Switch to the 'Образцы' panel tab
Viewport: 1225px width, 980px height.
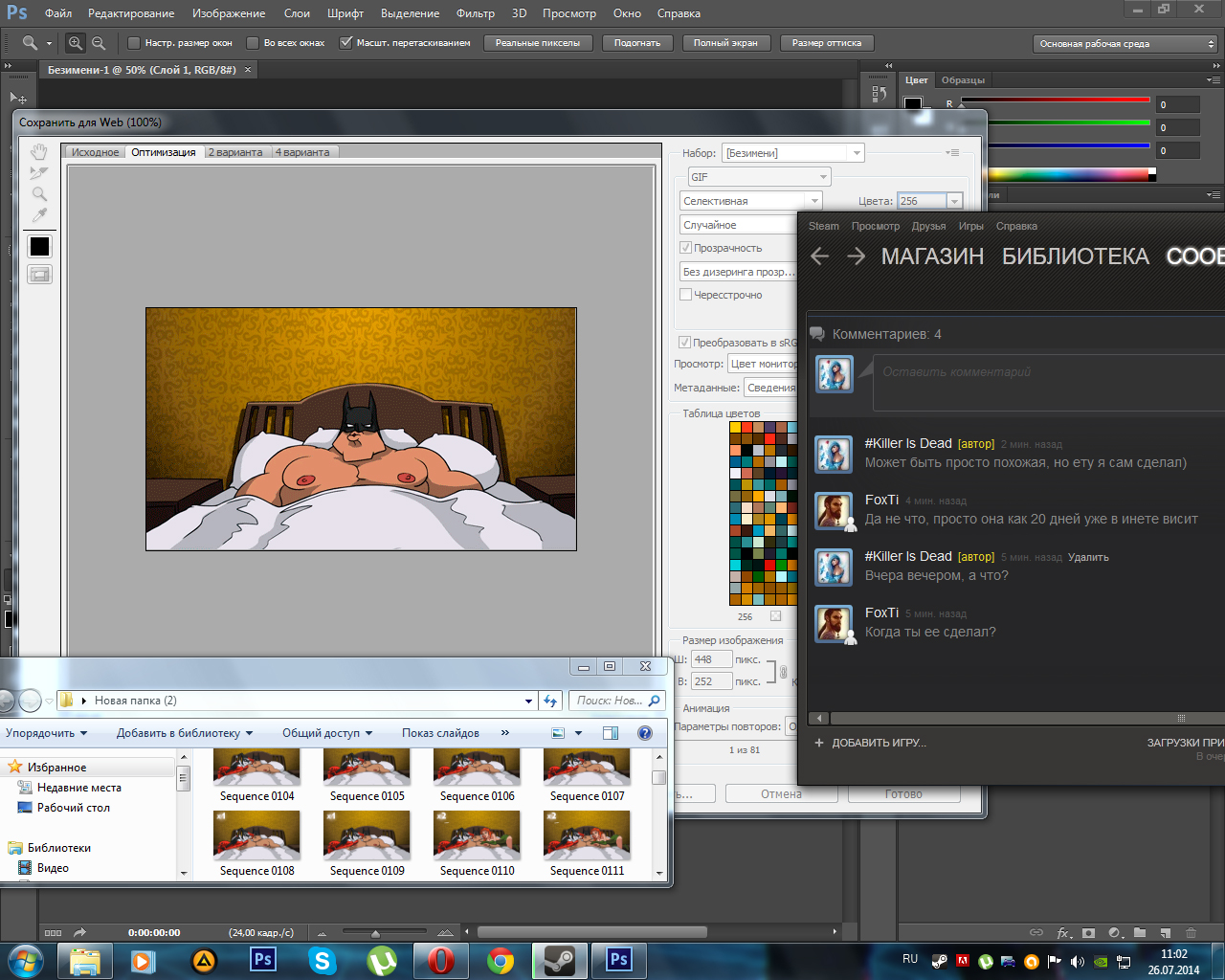click(x=963, y=80)
